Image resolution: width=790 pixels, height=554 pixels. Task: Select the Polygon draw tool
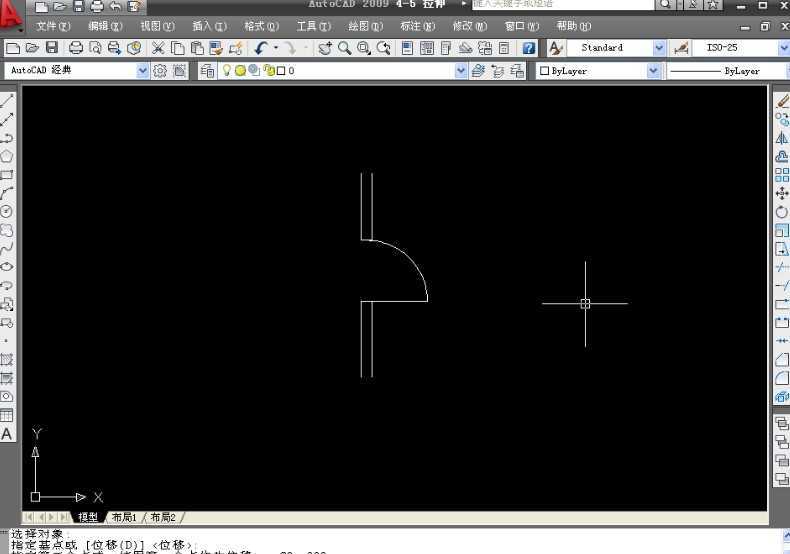(7, 156)
